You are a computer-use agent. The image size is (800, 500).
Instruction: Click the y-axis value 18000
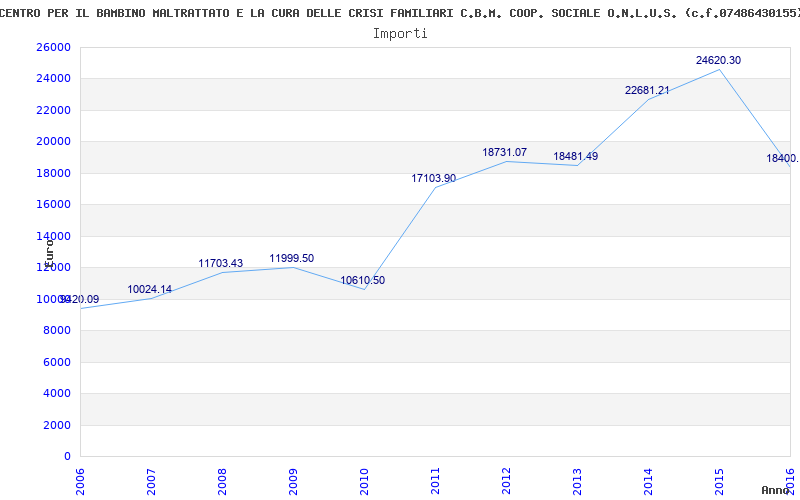[x=53, y=173]
